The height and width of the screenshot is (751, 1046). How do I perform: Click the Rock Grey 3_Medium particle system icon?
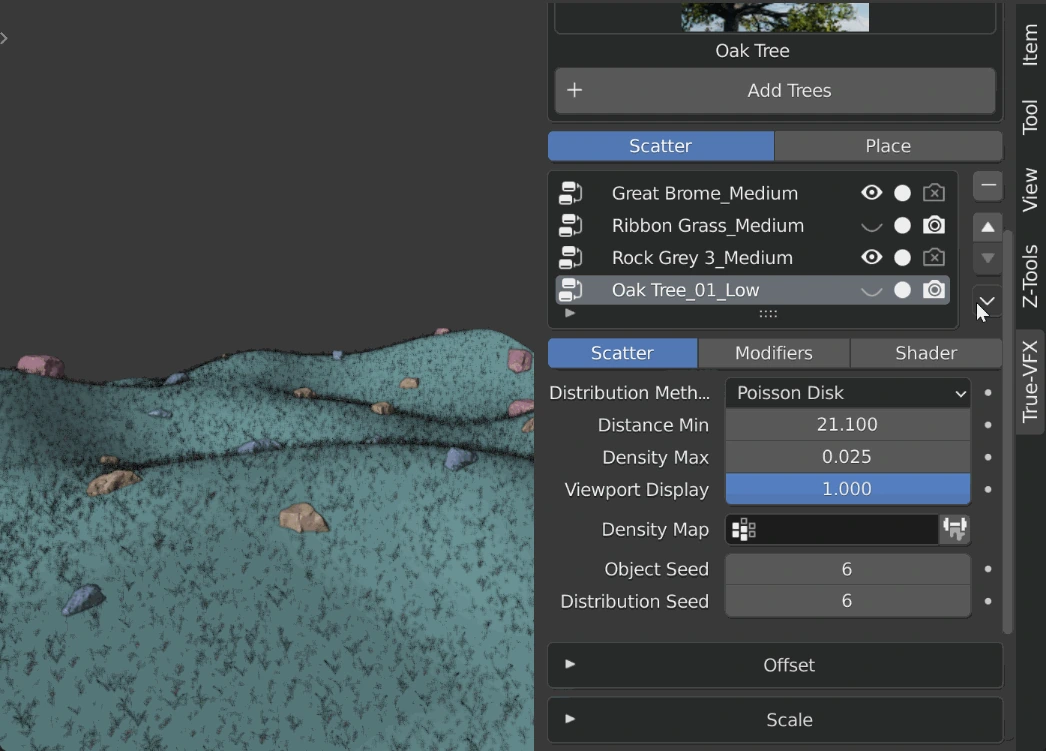point(571,258)
